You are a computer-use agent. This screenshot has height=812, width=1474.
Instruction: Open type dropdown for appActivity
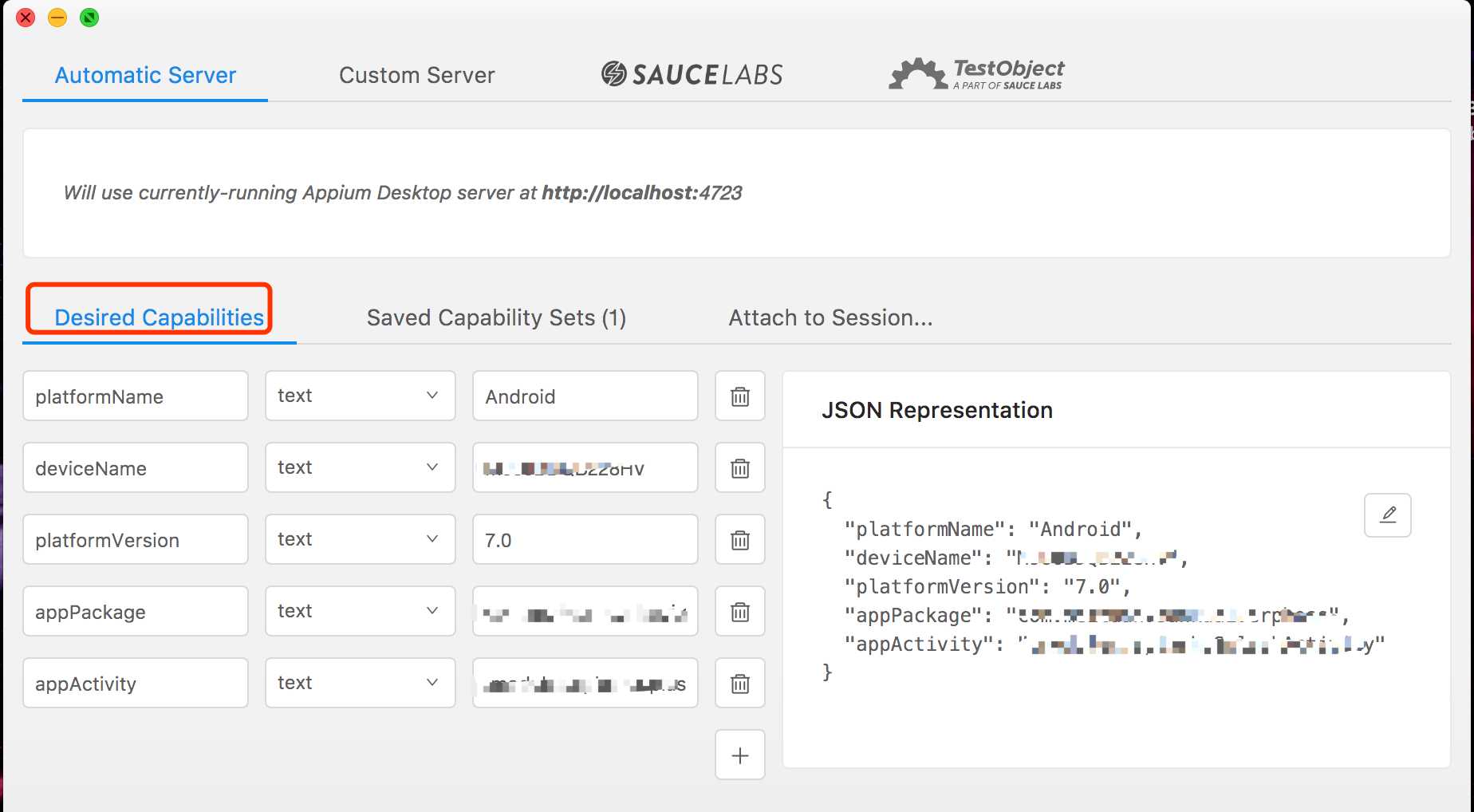pyautogui.click(x=361, y=683)
